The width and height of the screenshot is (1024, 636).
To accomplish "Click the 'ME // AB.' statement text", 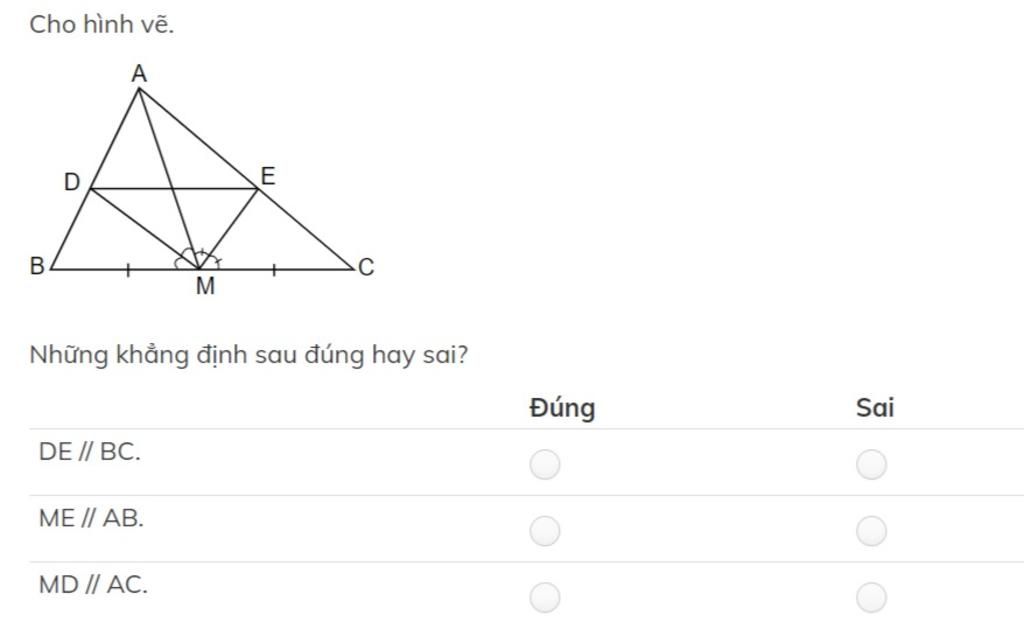I will (x=91, y=518).
